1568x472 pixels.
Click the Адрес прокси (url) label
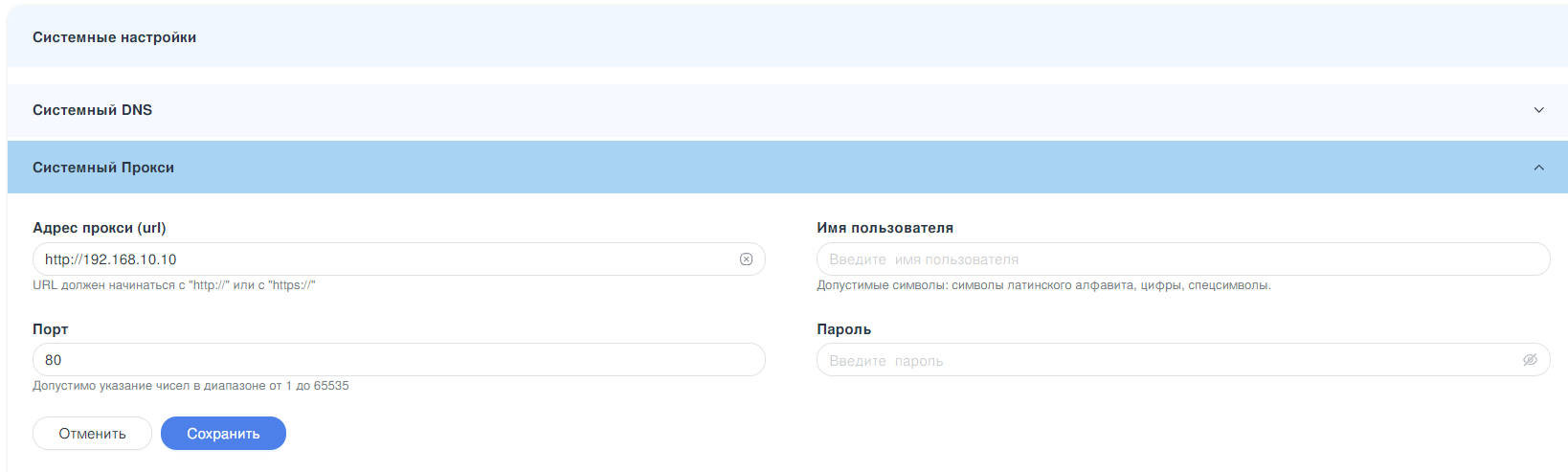(x=100, y=228)
